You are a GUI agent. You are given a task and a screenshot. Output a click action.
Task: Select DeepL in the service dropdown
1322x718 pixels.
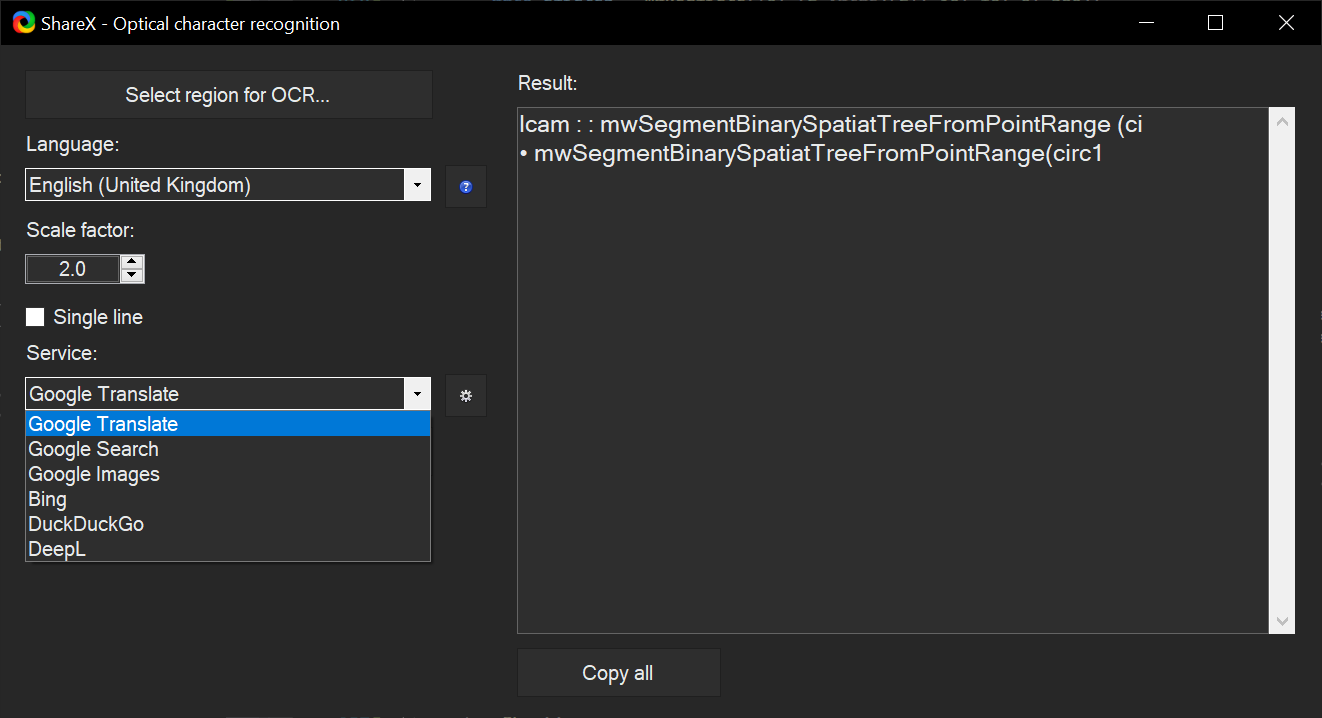pyautogui.click(x=56, y=548)
